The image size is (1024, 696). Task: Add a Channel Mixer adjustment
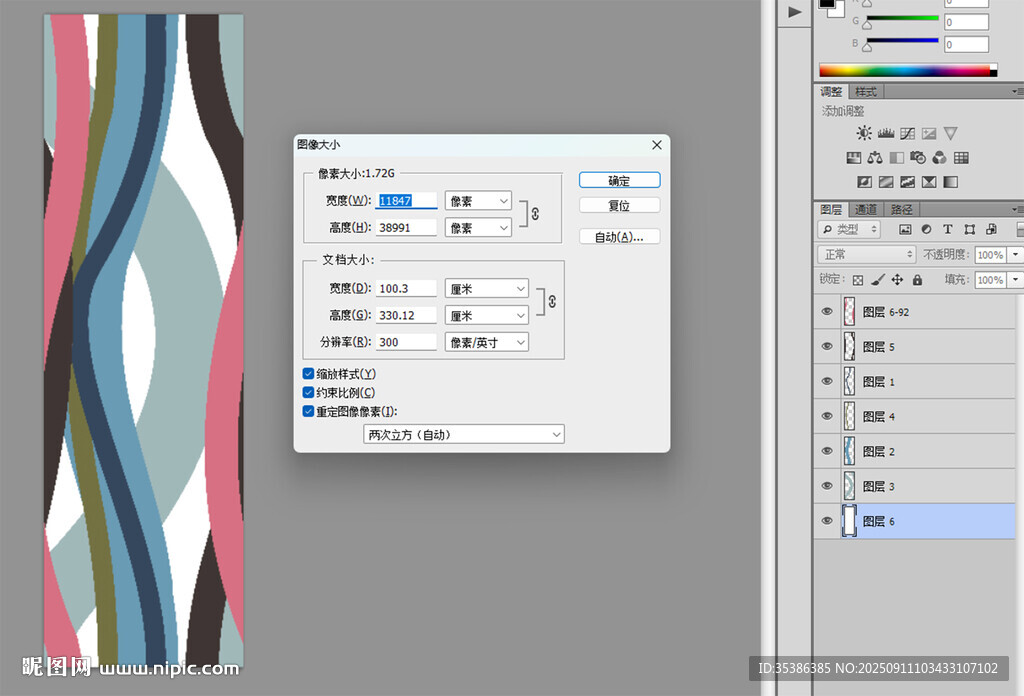pyautogui.click(x=939, y=158)
